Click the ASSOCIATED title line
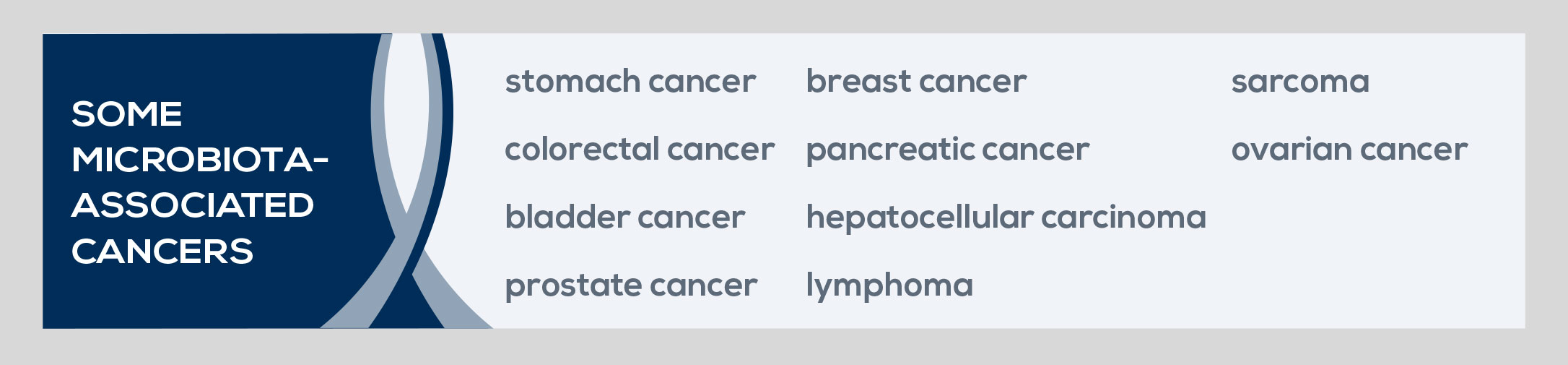Viewport: 1568px width, 365px height. click(193, 205)
